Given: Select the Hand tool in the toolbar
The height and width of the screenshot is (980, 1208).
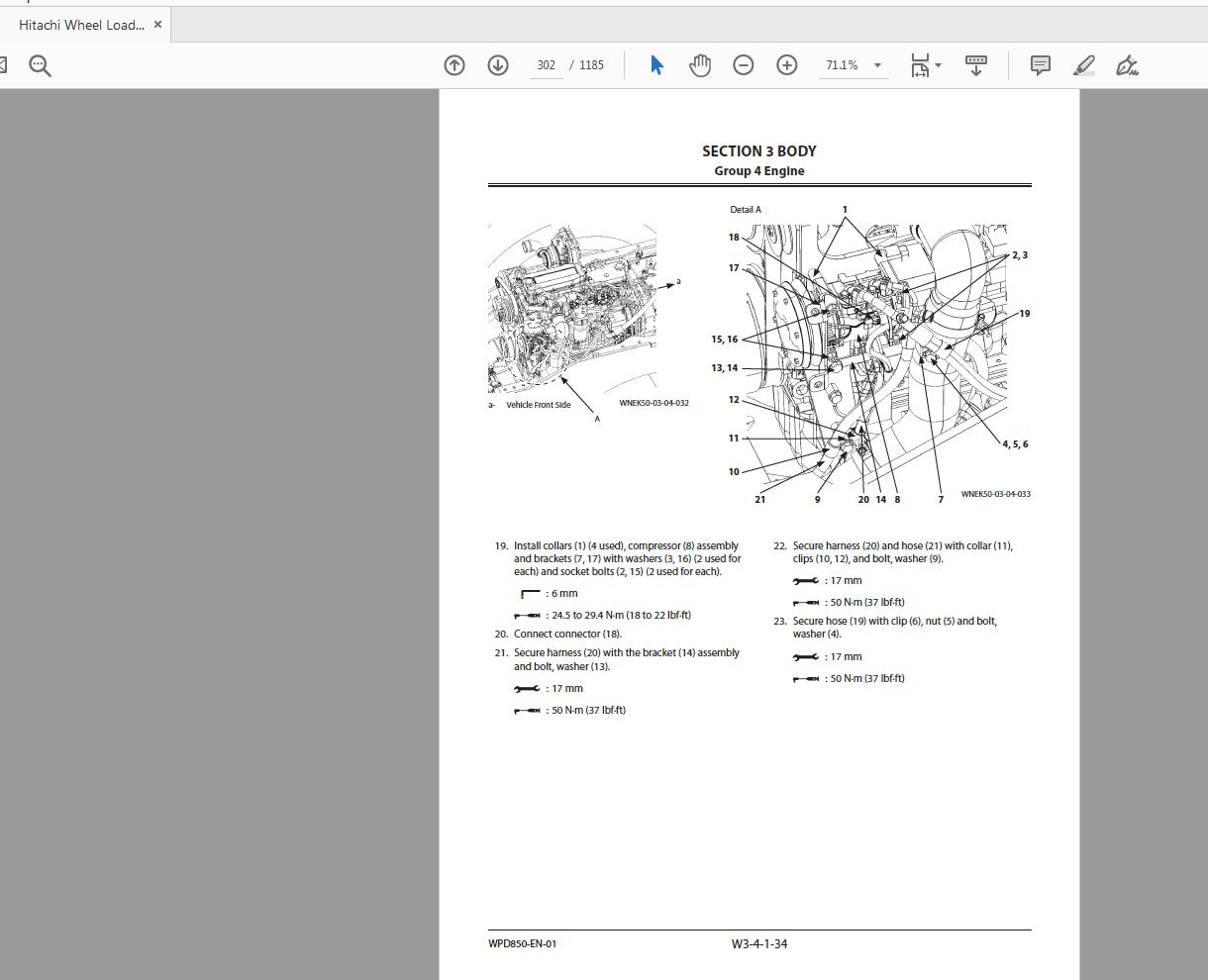Looking at the screenshot, I should (699, 64).
